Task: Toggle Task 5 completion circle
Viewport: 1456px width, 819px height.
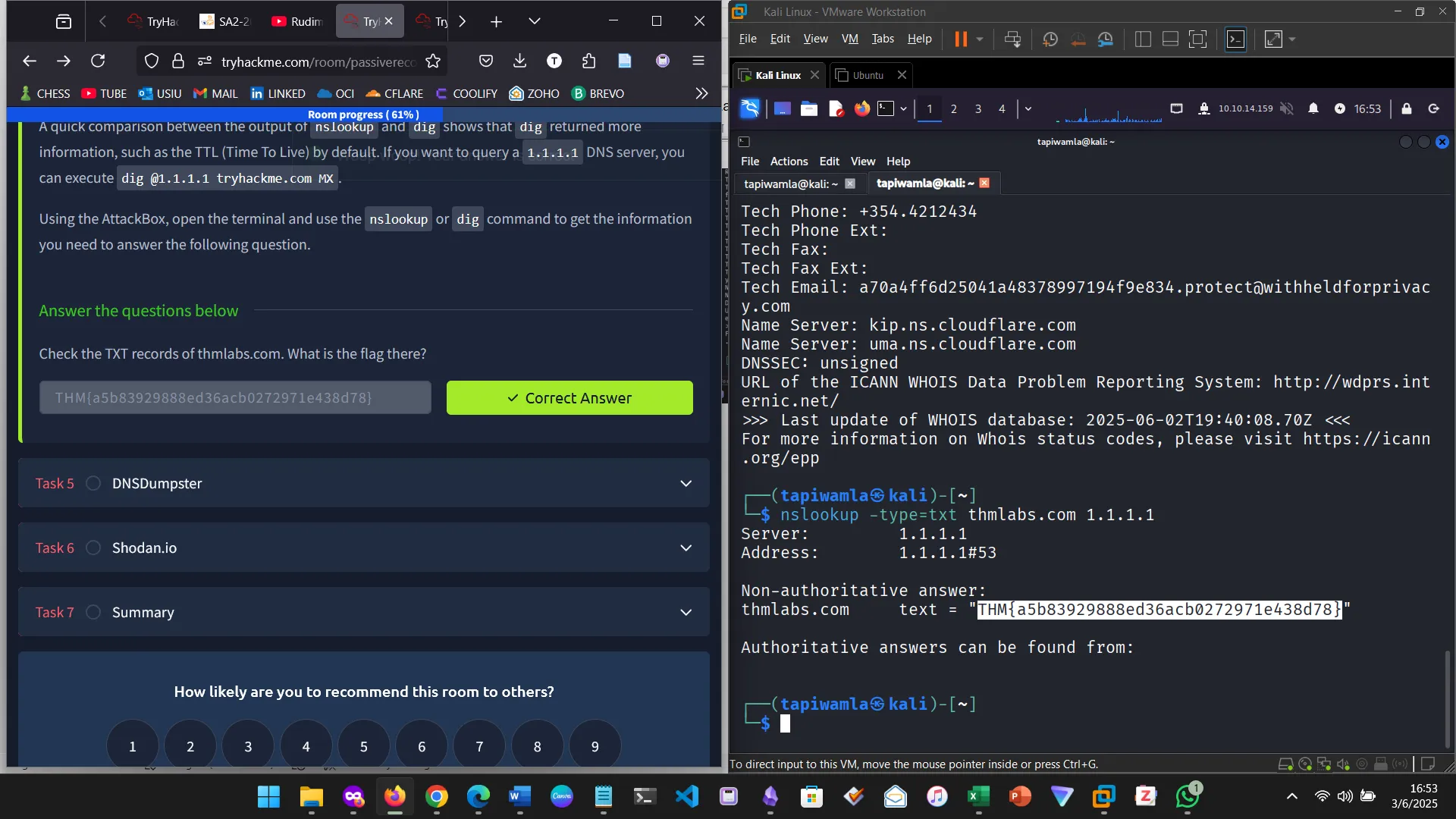Action: coord(93,483)
